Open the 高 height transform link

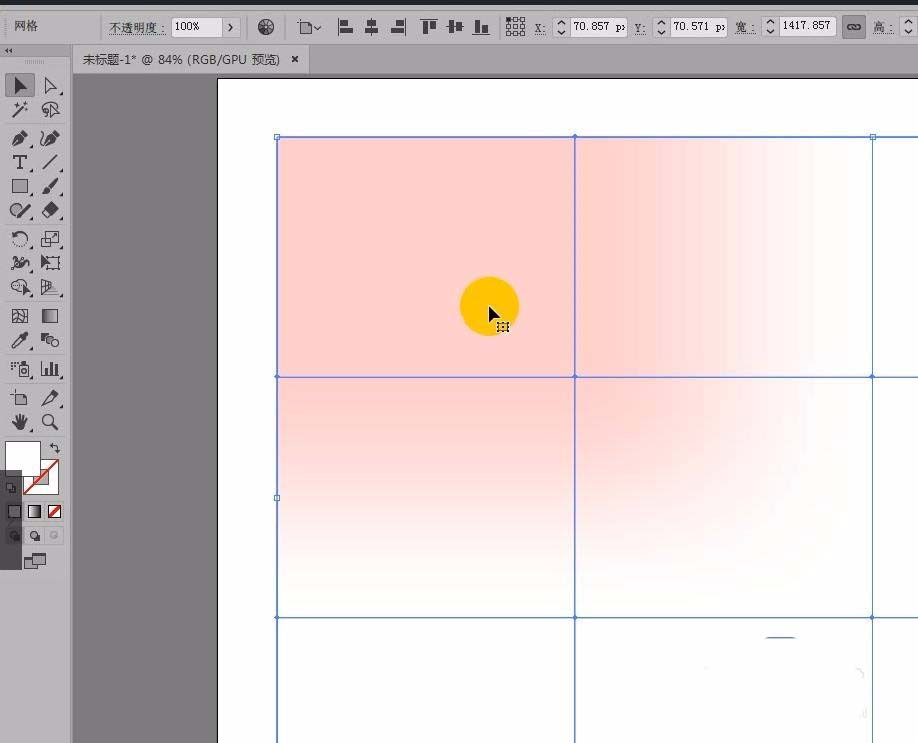click(x=881, y=27)
